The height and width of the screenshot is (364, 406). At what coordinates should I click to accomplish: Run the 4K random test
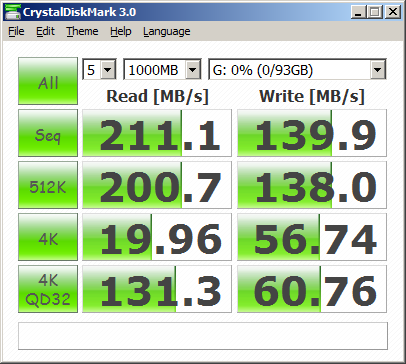pos(48,237)
